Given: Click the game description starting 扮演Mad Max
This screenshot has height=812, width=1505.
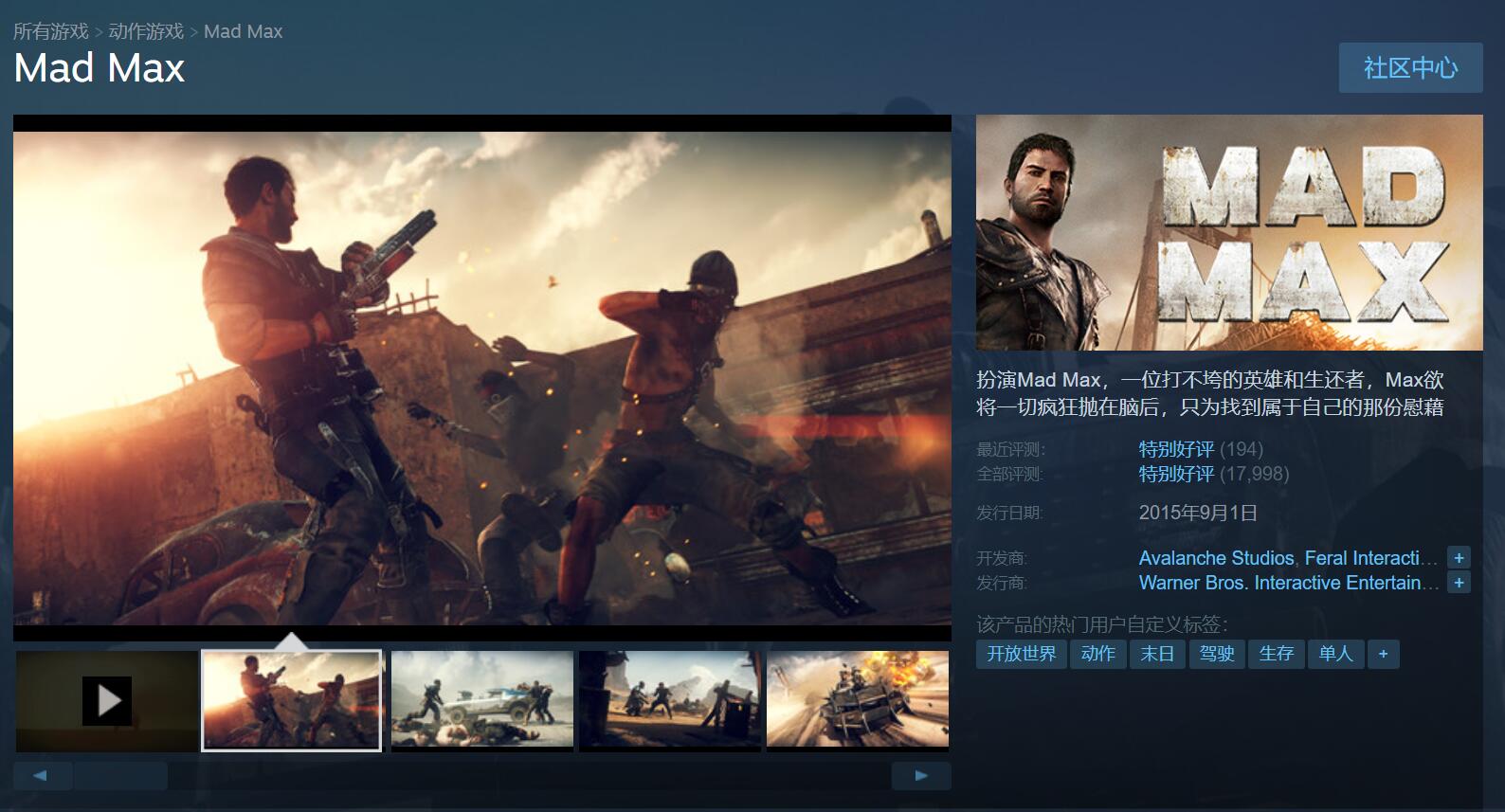Looking at the screenshot, I should coord(1210,393).
